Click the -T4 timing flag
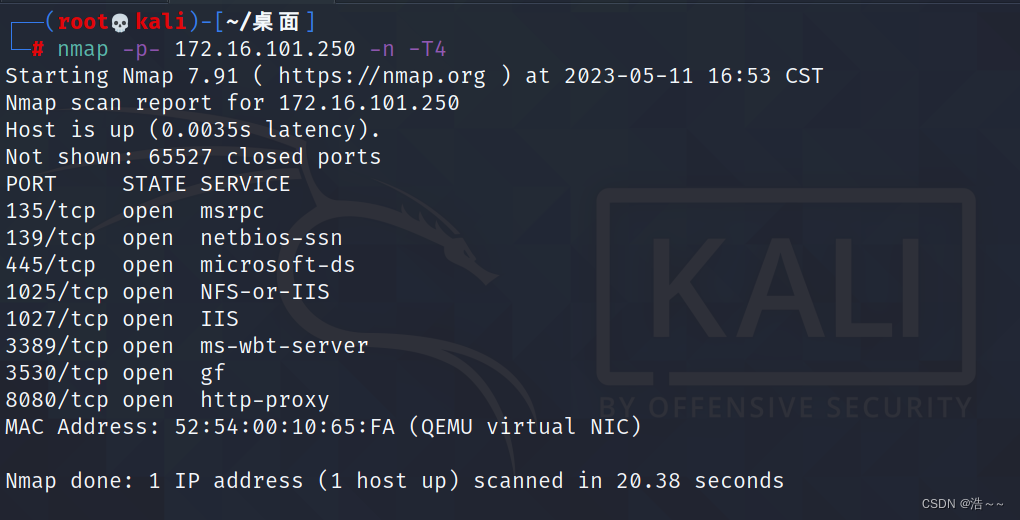 [427, 49]
